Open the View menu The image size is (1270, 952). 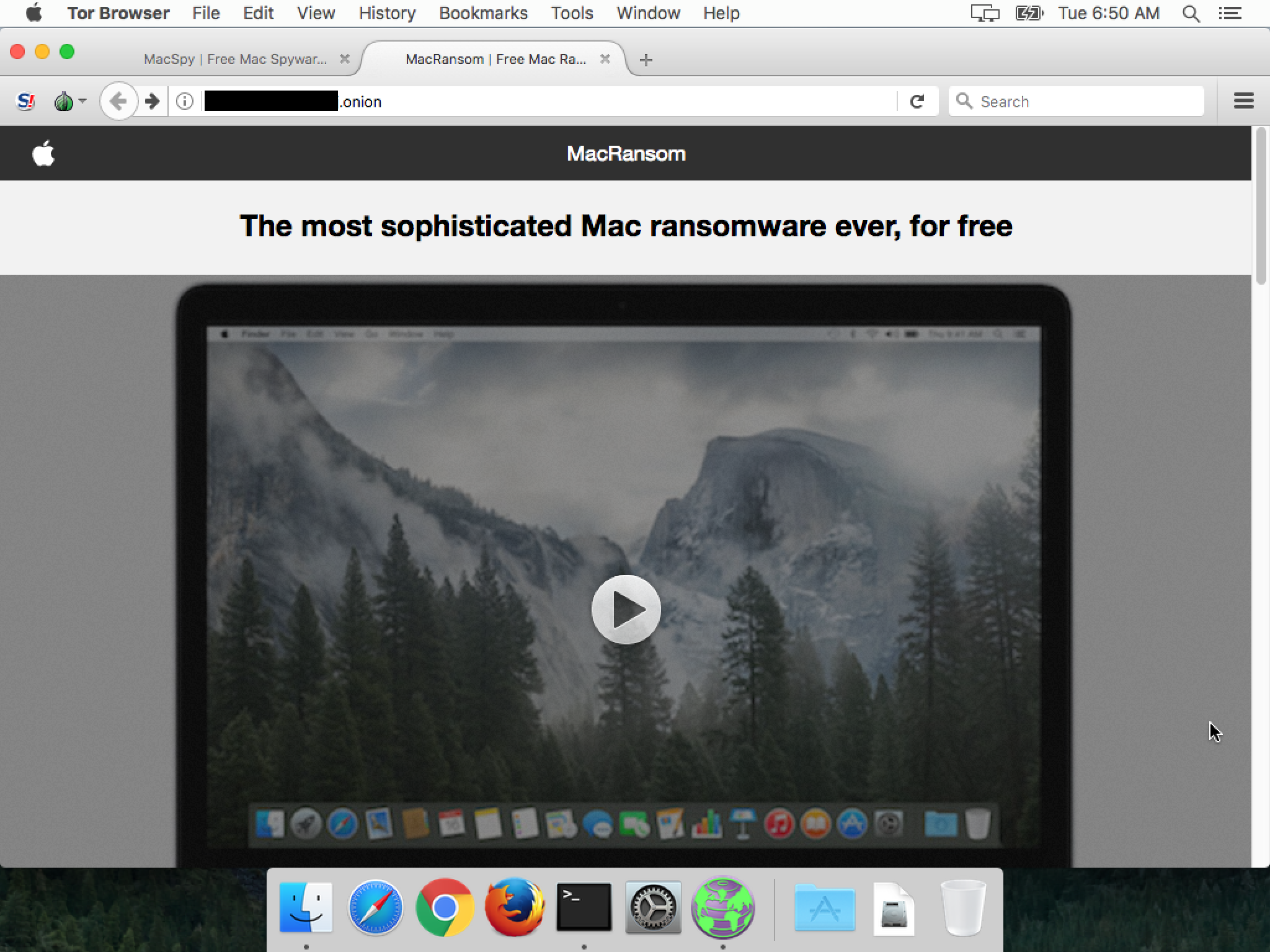[316, 13]
